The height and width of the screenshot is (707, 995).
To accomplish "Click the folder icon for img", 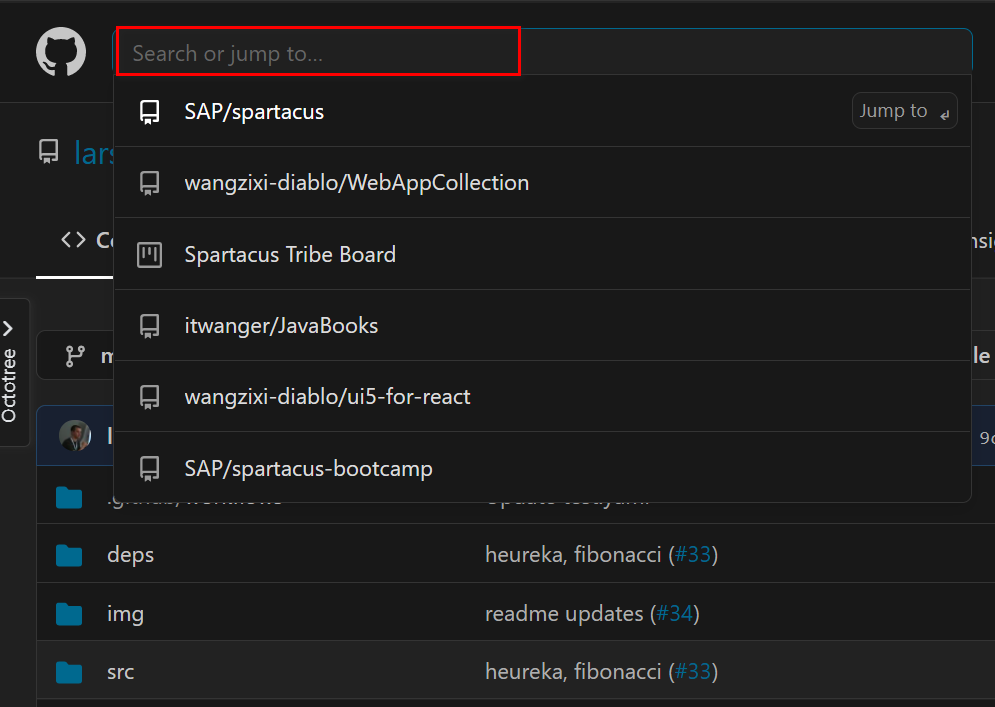I will point(69,614).
